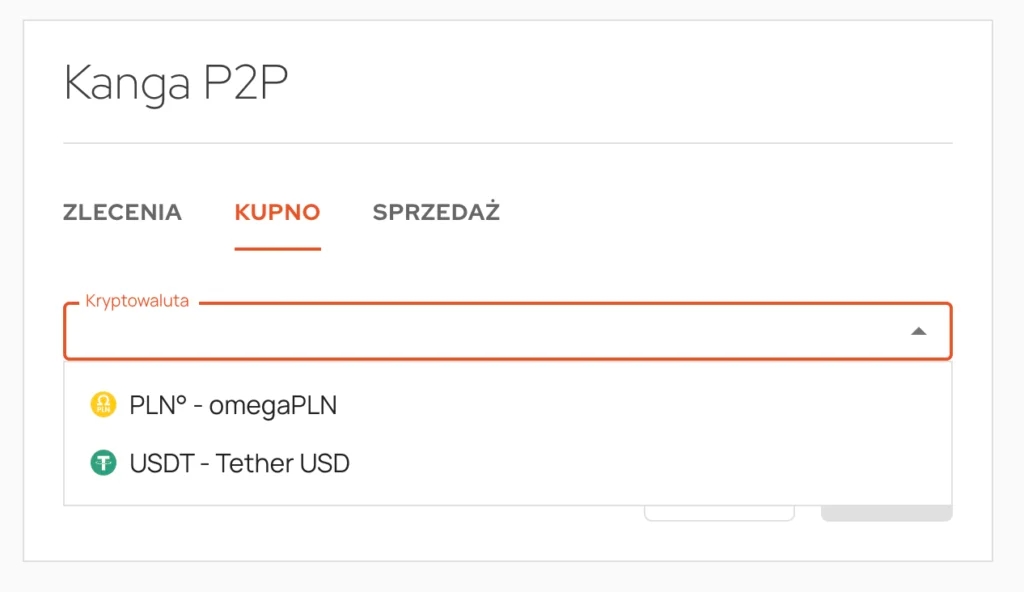The width and height of the screenshot is (1024, 592).
Task: Click the omega symbol in the yellow coin
Action: point(103,401)
